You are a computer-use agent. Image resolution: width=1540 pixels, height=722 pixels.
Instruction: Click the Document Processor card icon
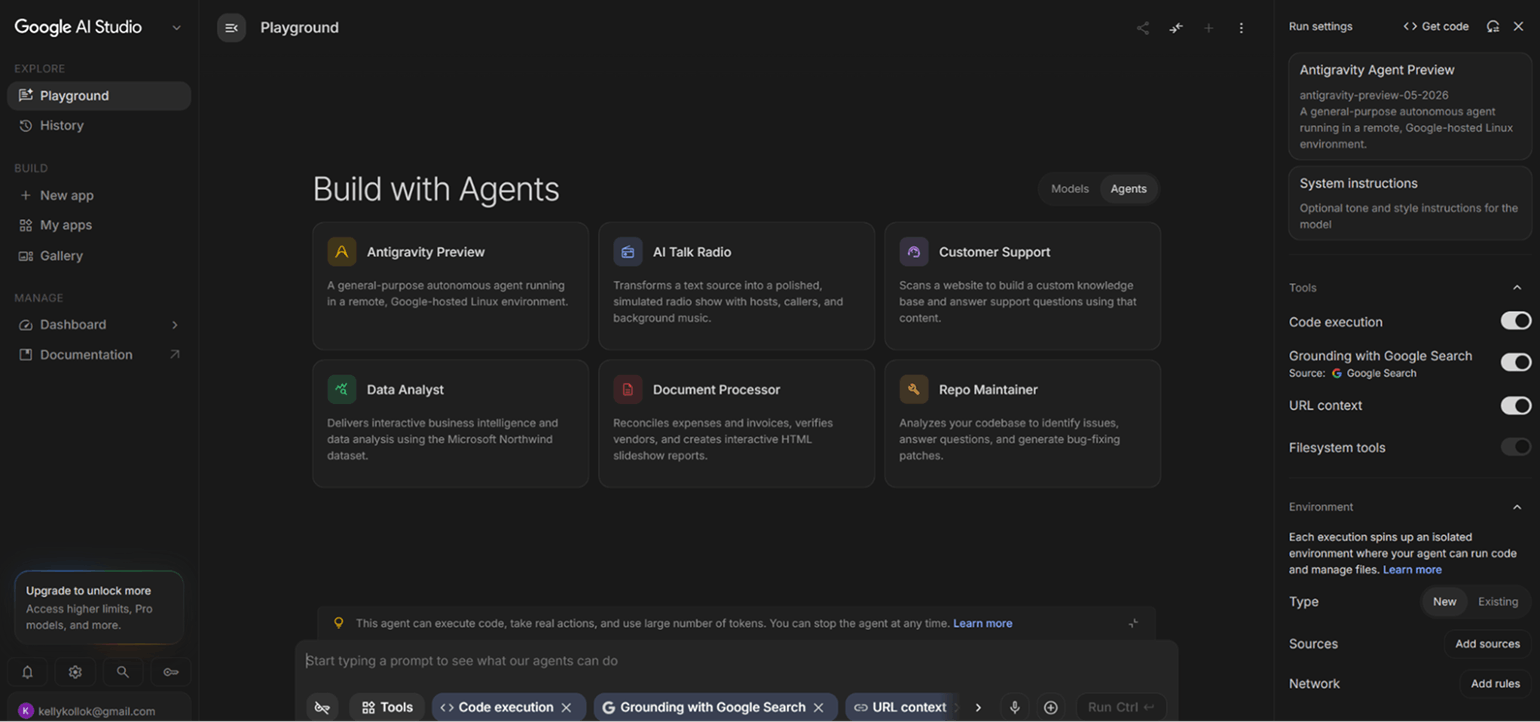pos(628,390)
